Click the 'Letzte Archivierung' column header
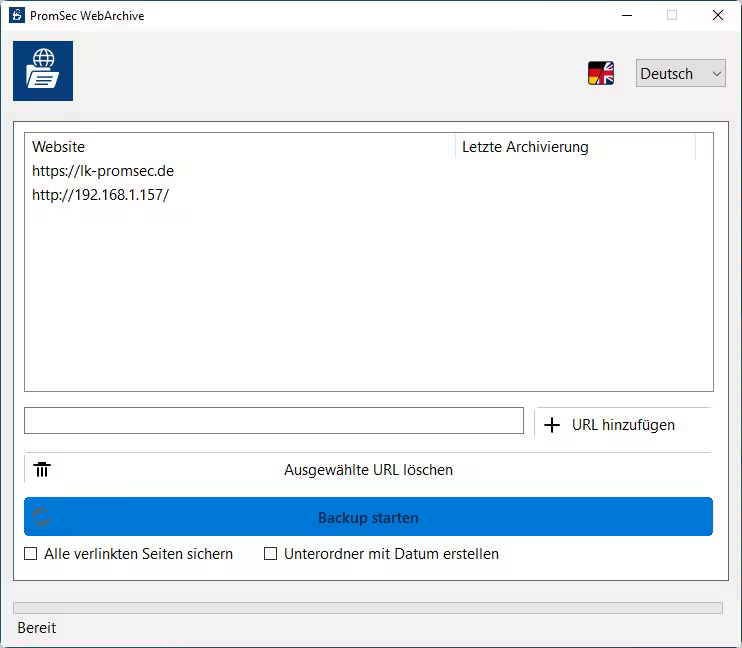The image size is (742, 648). pyautogui.click(x=575, y=147)
